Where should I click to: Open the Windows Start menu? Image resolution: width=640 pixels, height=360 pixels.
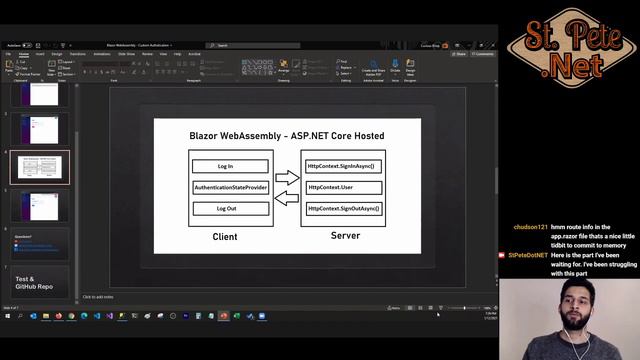[7, 316]
